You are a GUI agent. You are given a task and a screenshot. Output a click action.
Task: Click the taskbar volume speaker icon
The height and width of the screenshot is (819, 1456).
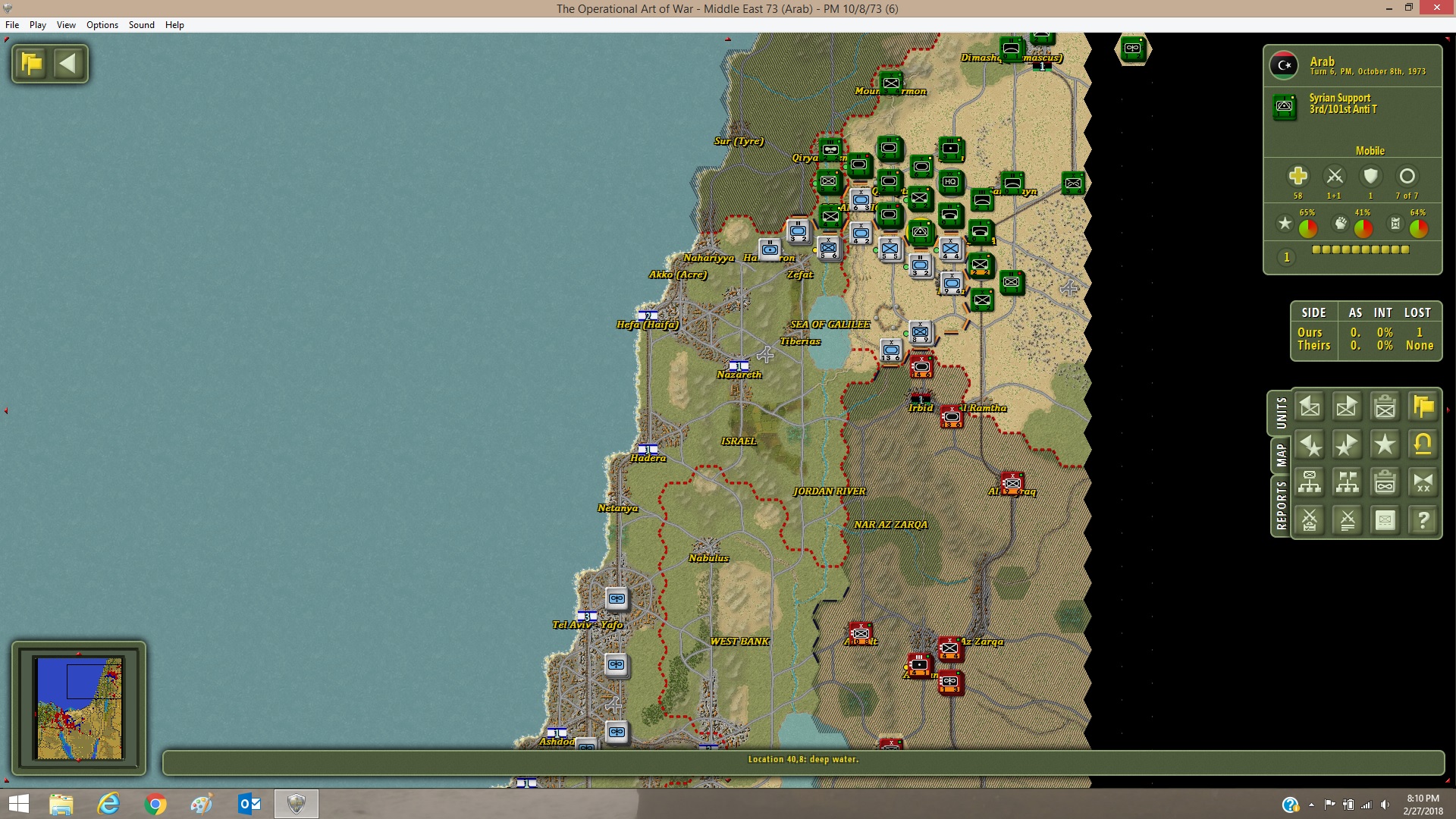(x=1385, y=805)
